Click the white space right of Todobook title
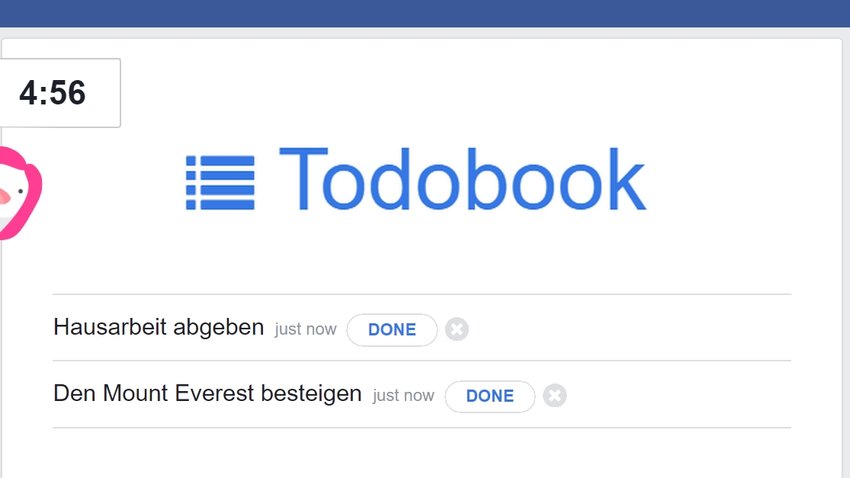Image resolution: width=850 pixels, height=478 pixels. 743,179
